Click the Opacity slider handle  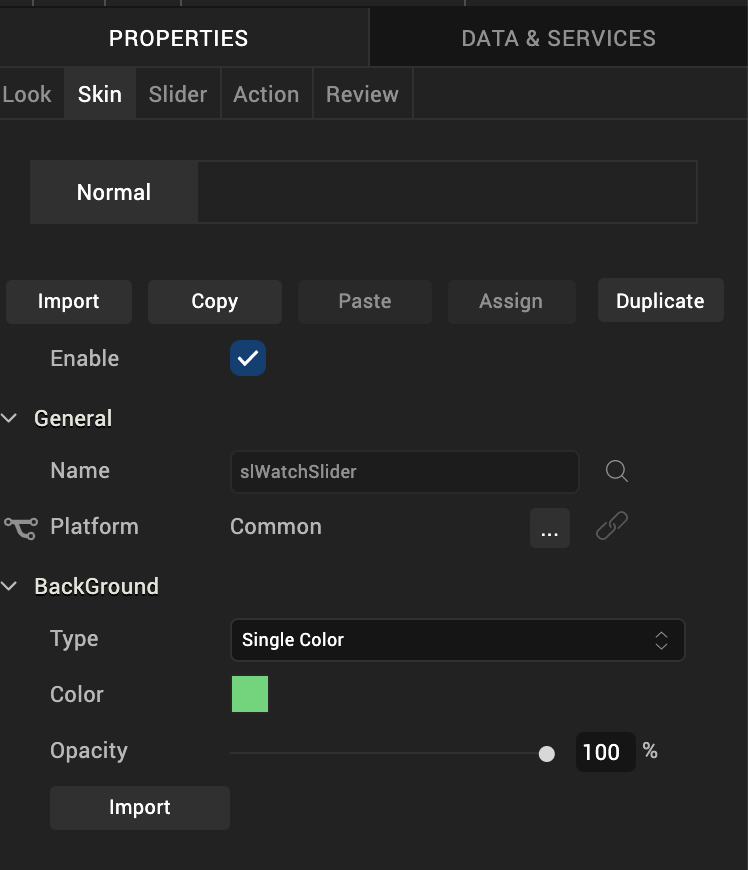pyautogui.click(x=546, y=753)
